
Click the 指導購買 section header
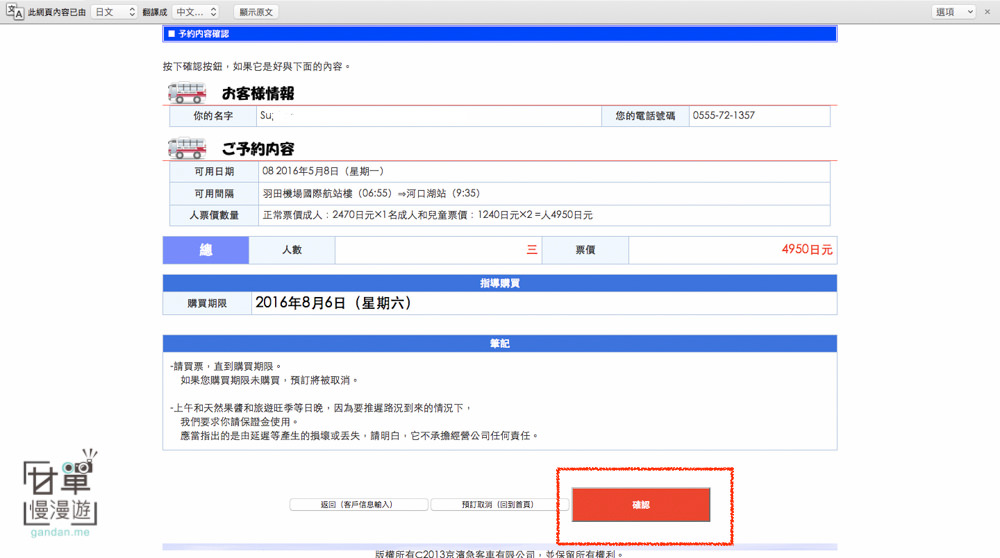(499, 283)
